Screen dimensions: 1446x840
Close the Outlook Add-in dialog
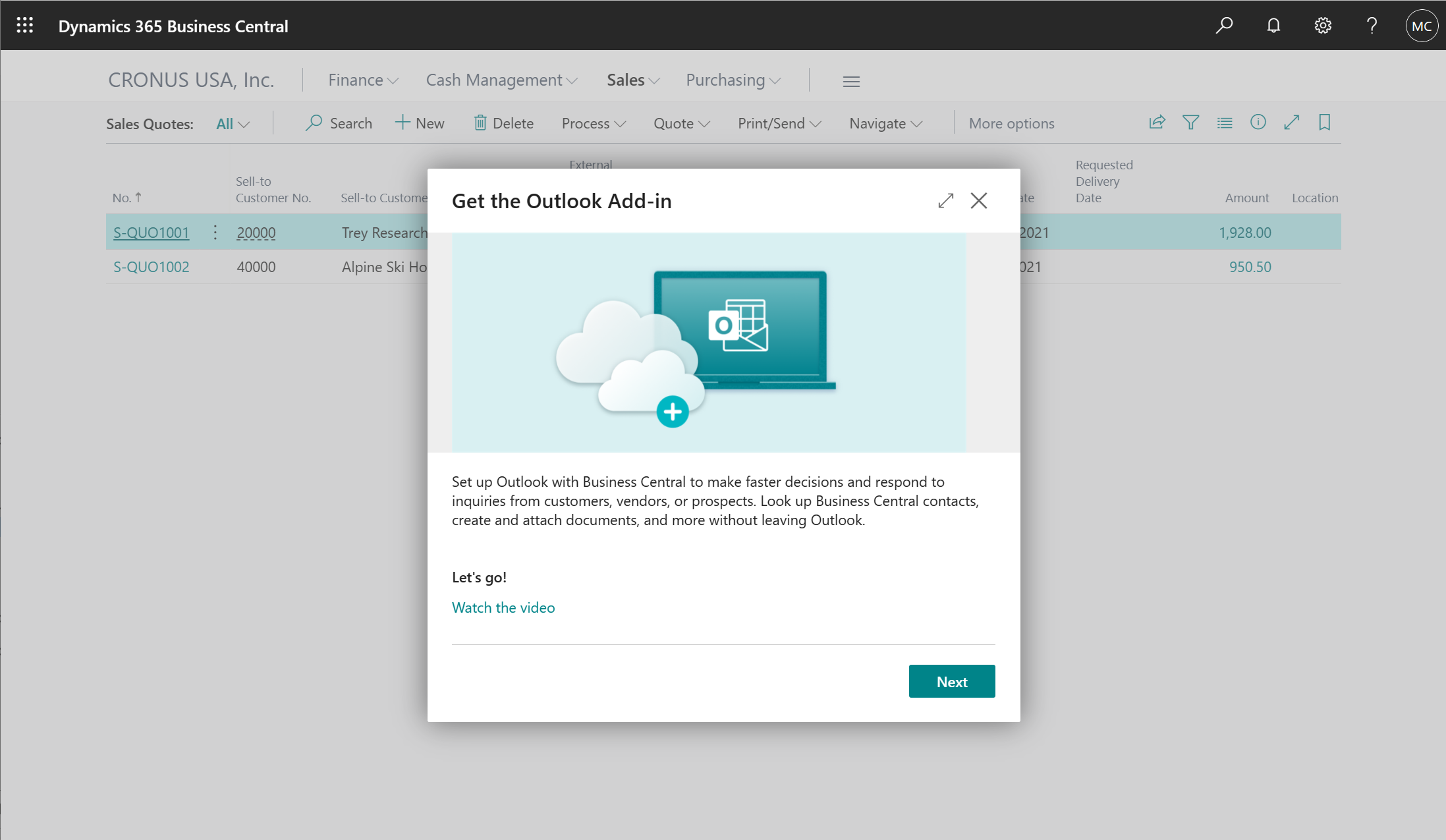(978, 200)
